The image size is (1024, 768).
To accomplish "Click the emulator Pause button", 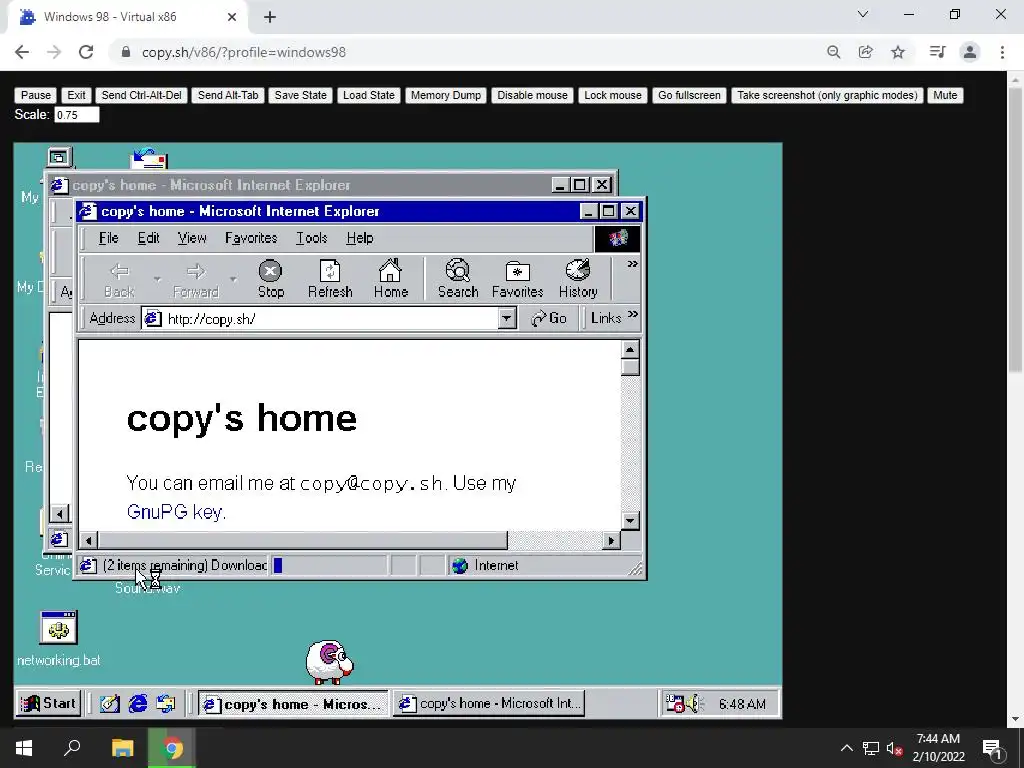I will coord(36,95).
